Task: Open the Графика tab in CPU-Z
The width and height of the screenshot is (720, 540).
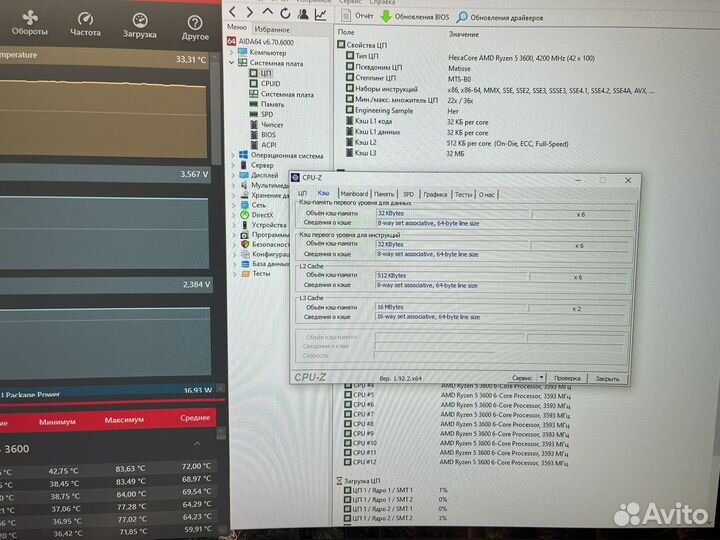Action: (435, 195)
